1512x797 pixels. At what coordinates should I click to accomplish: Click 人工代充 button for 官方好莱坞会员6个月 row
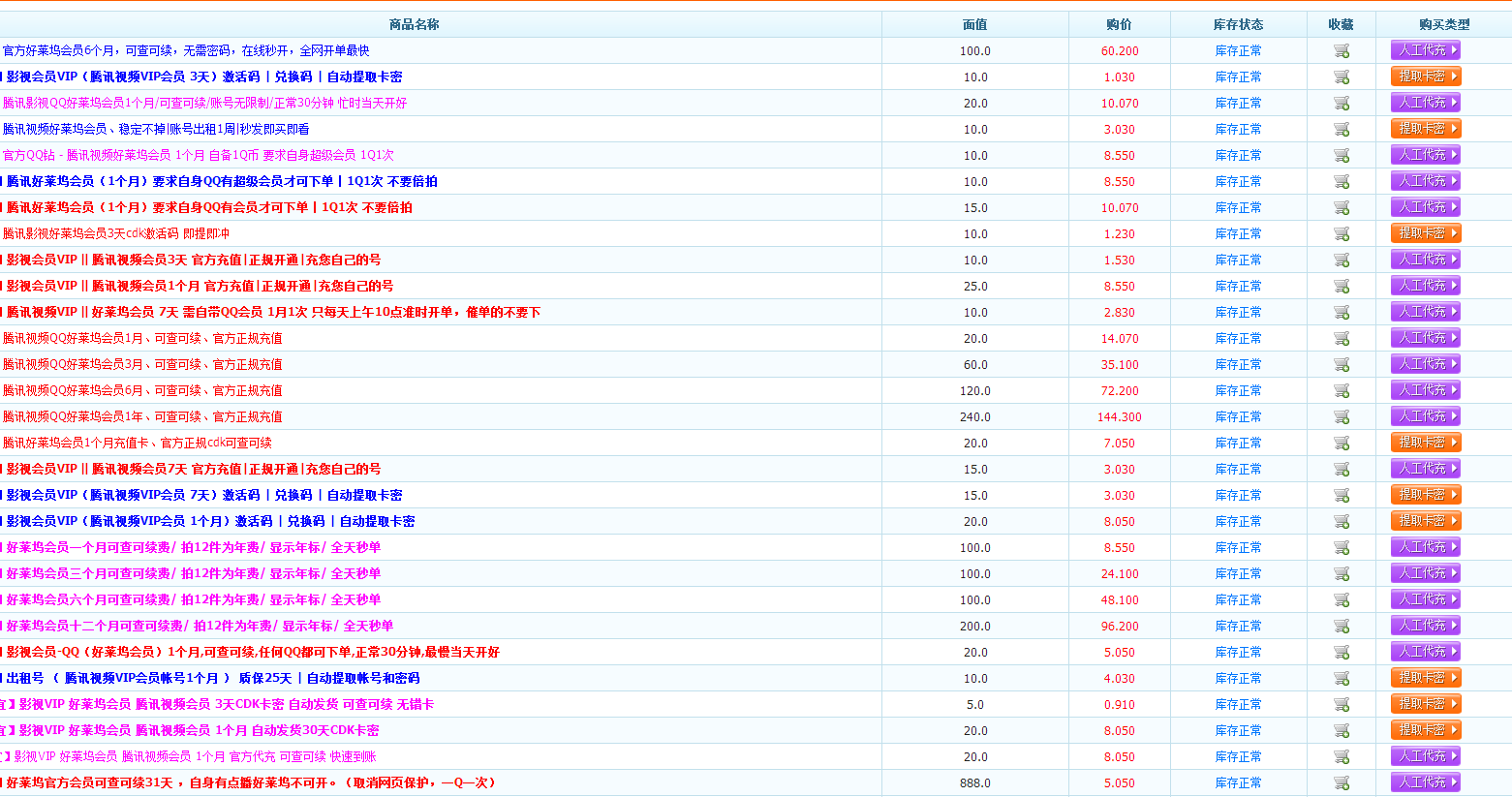(x=1426, y=49)
